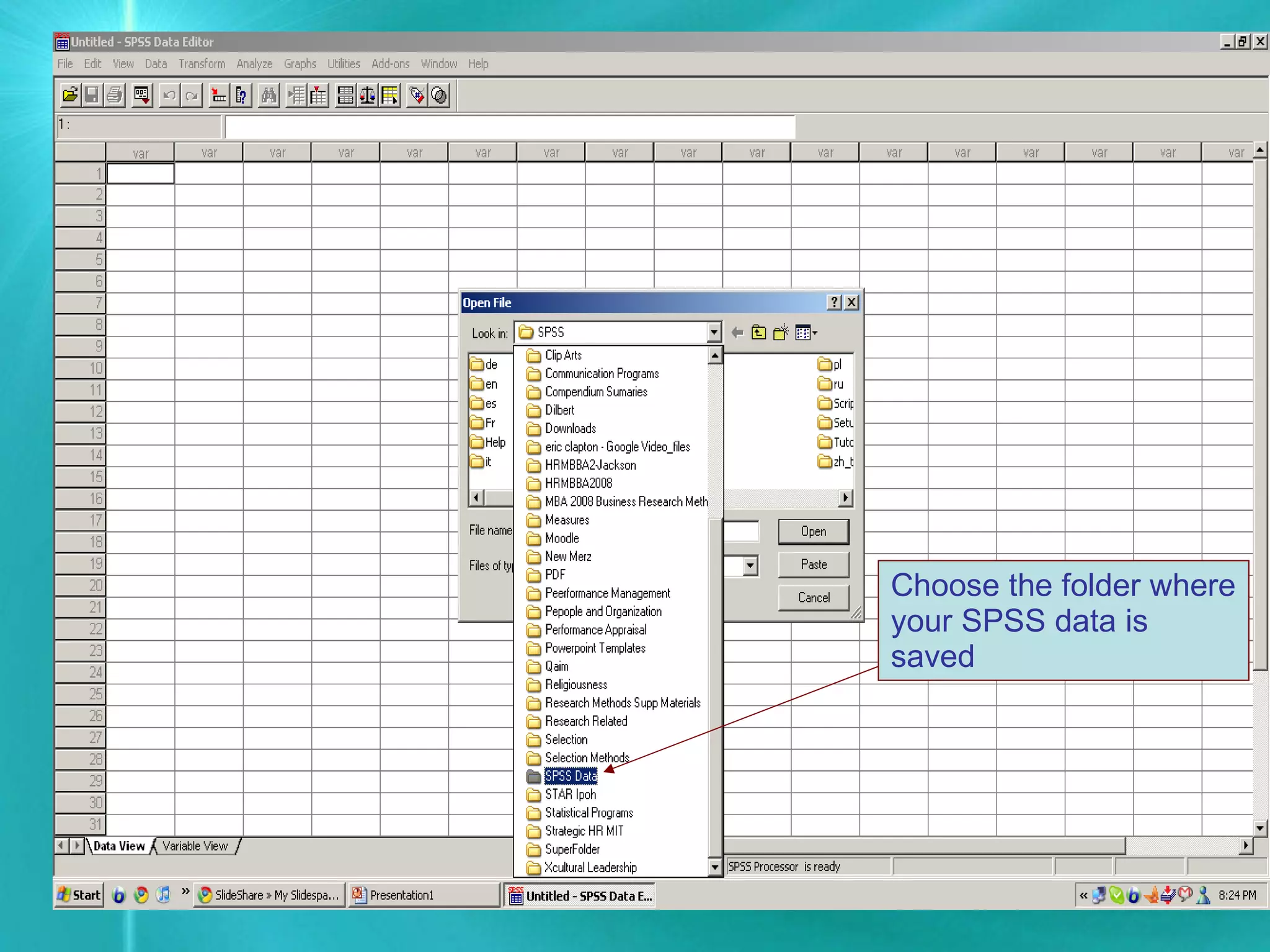
Task: Switch to Presentation1 taskbar item
Action: [424, 895]
